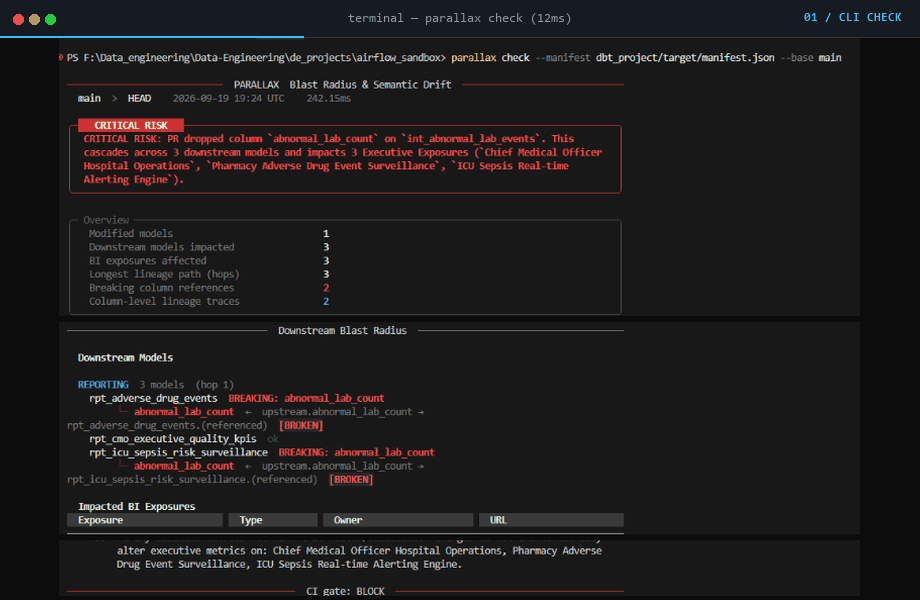Click 'BREAKING: abnormal_lab_count' beside rpt_adverse_drug_events
Screen dimensions: 920x600
point(306,398)
